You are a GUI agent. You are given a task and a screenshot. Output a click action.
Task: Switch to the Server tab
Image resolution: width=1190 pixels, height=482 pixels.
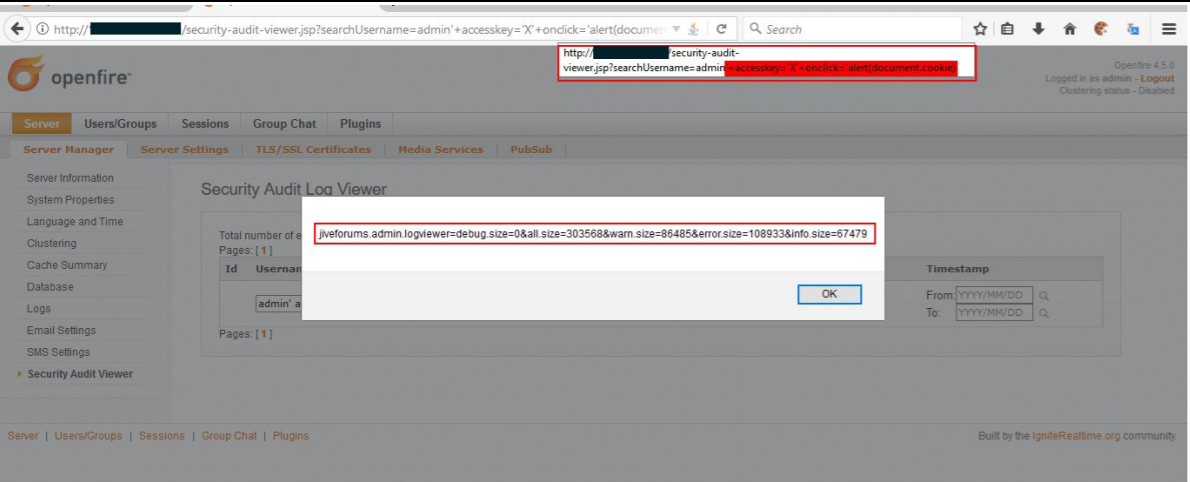(42, 124)
